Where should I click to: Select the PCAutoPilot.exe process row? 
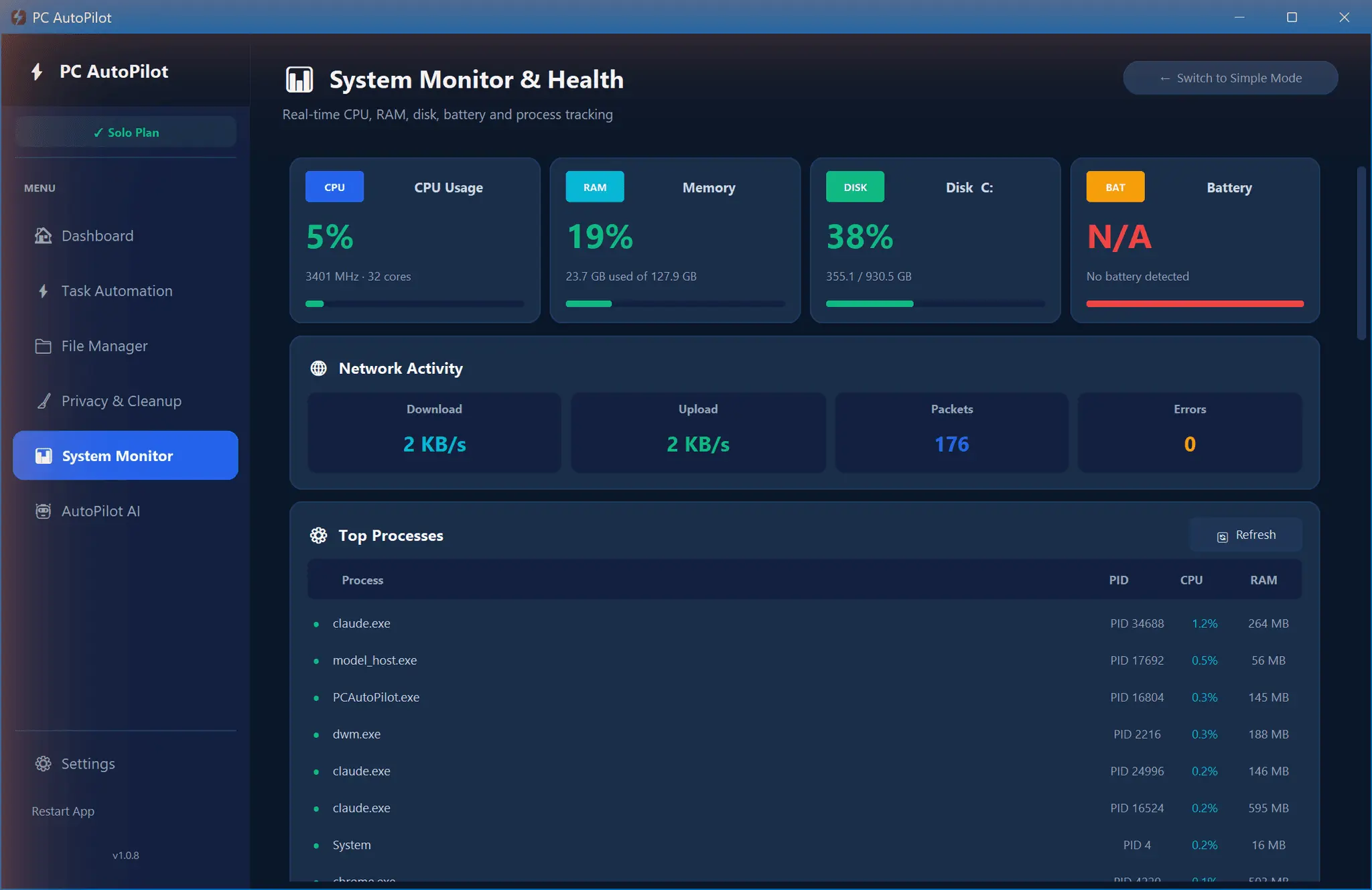pos(805,697)
